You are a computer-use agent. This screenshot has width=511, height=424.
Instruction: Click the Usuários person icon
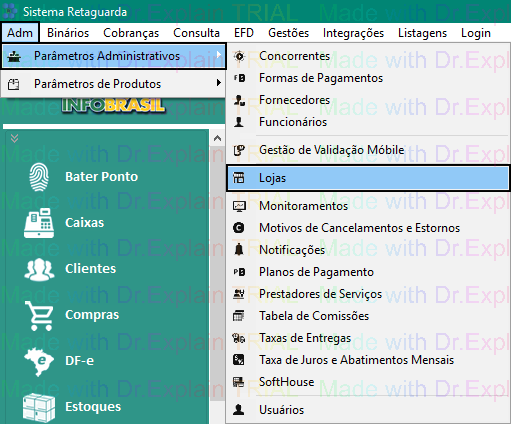(x=239, y=410)
